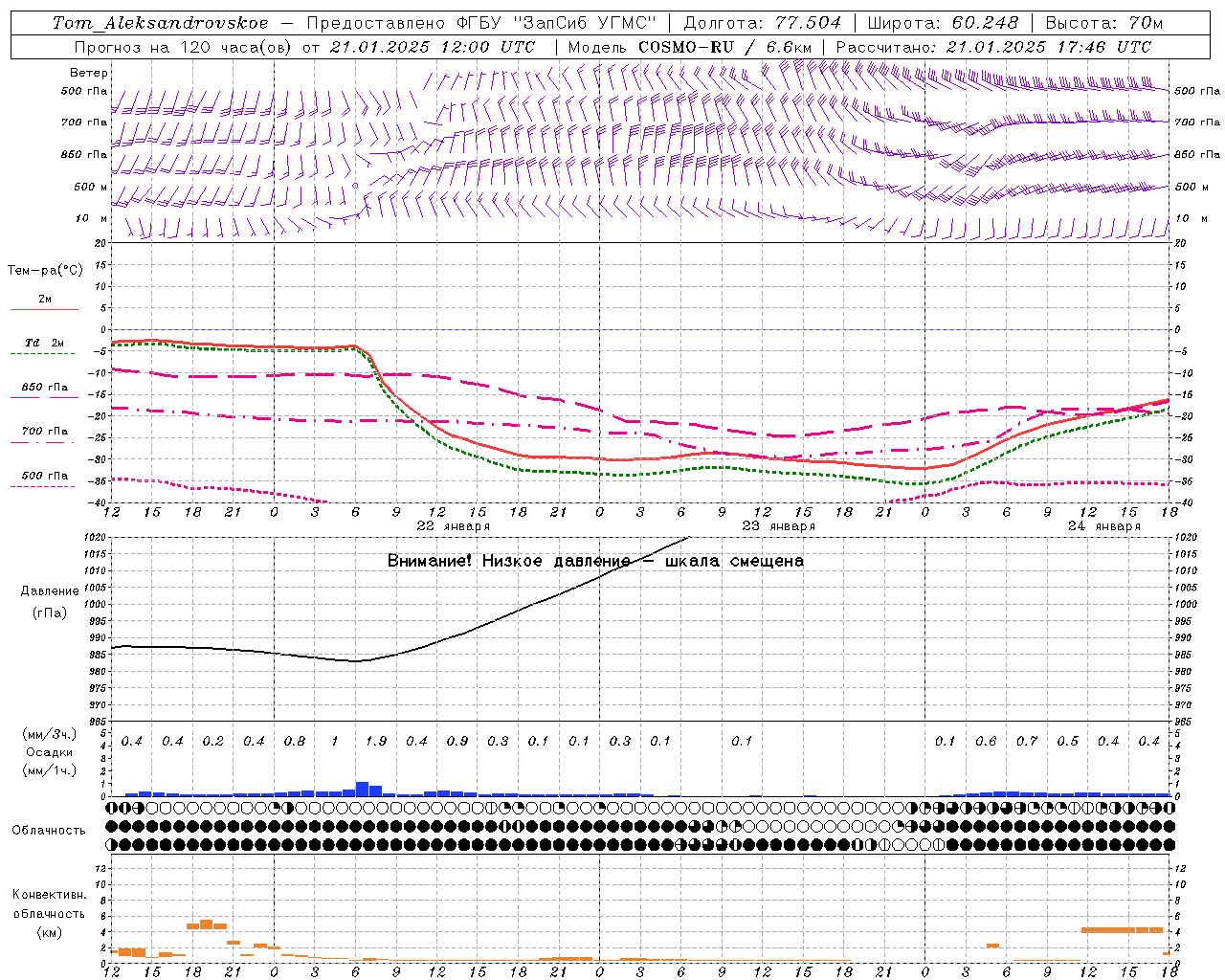
Task: Select the forecast start time 21.01.2025 12:00 UTC
Action: click(433, 47)
